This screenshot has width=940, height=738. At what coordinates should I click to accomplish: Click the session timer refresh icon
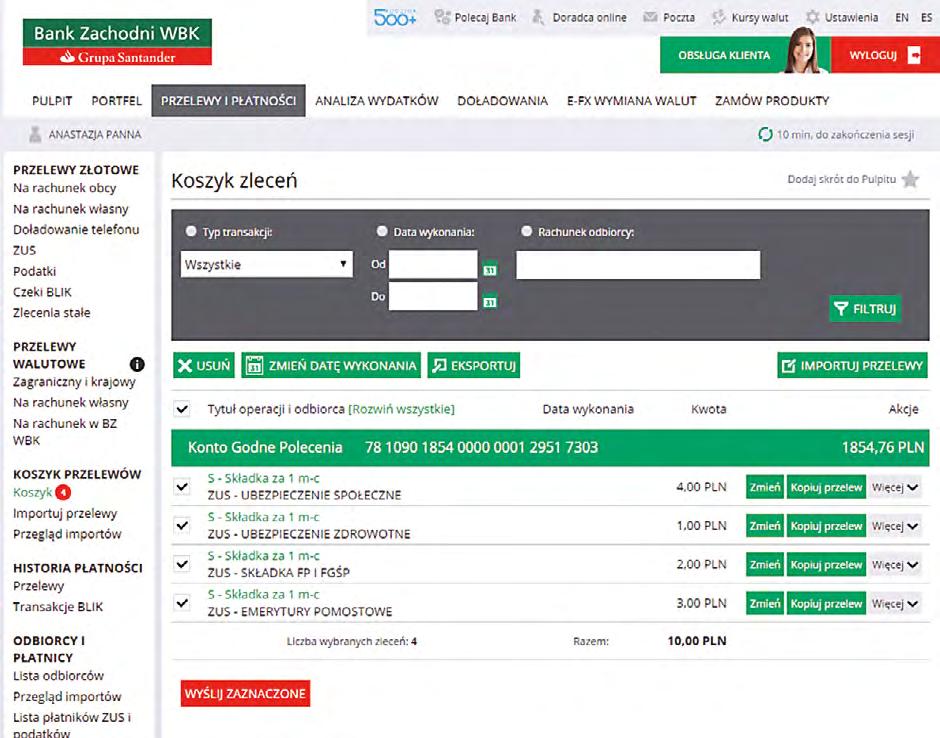[765, 134]
